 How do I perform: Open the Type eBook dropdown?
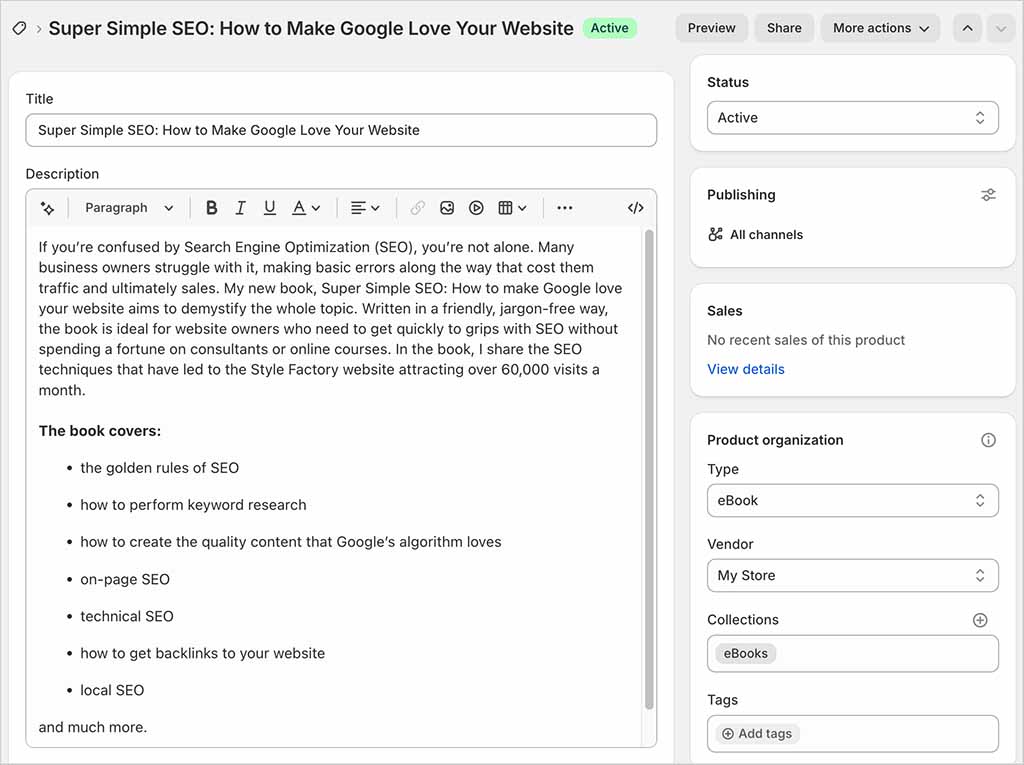852,500
